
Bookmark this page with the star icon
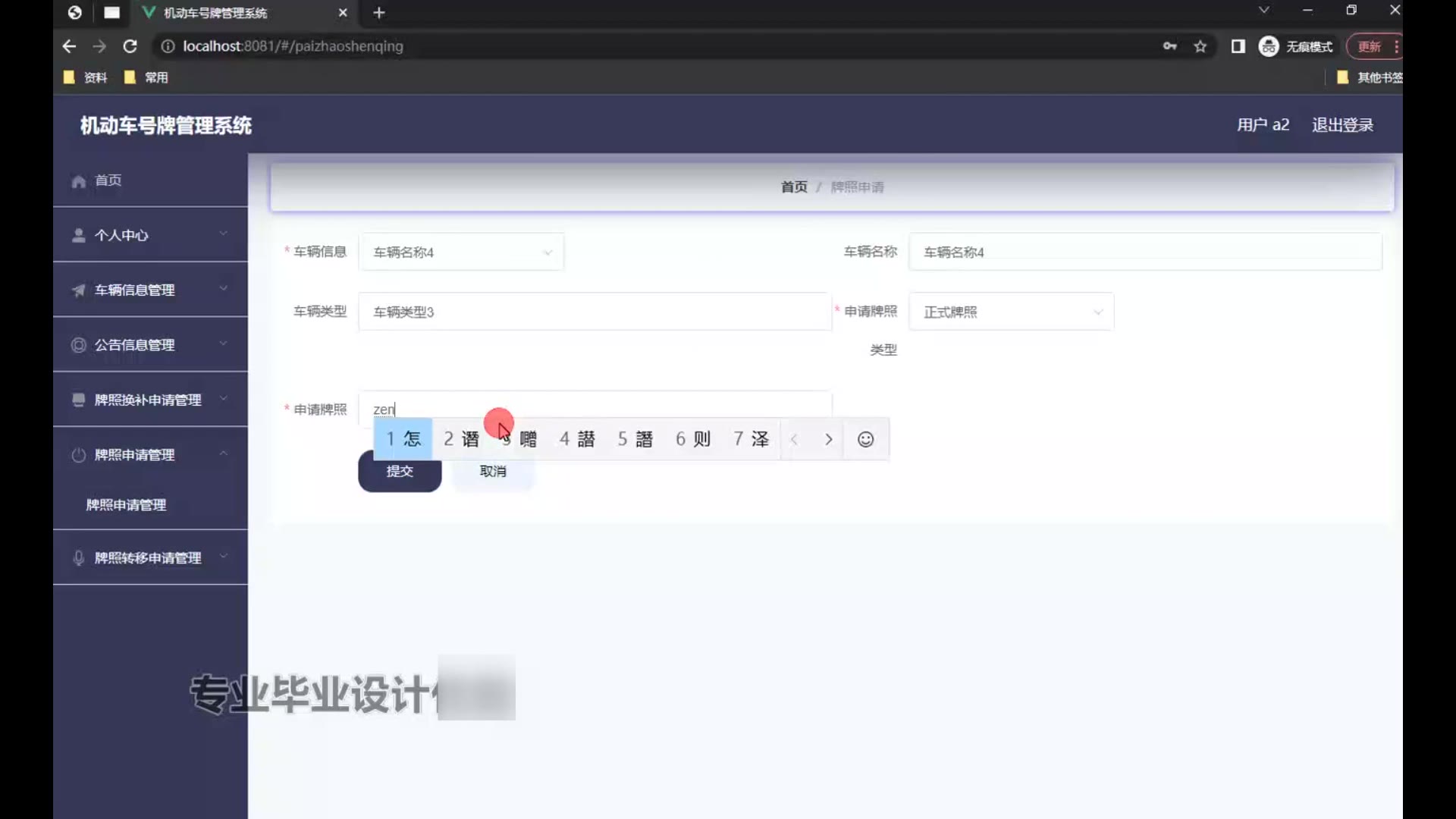pos(1200,46)
